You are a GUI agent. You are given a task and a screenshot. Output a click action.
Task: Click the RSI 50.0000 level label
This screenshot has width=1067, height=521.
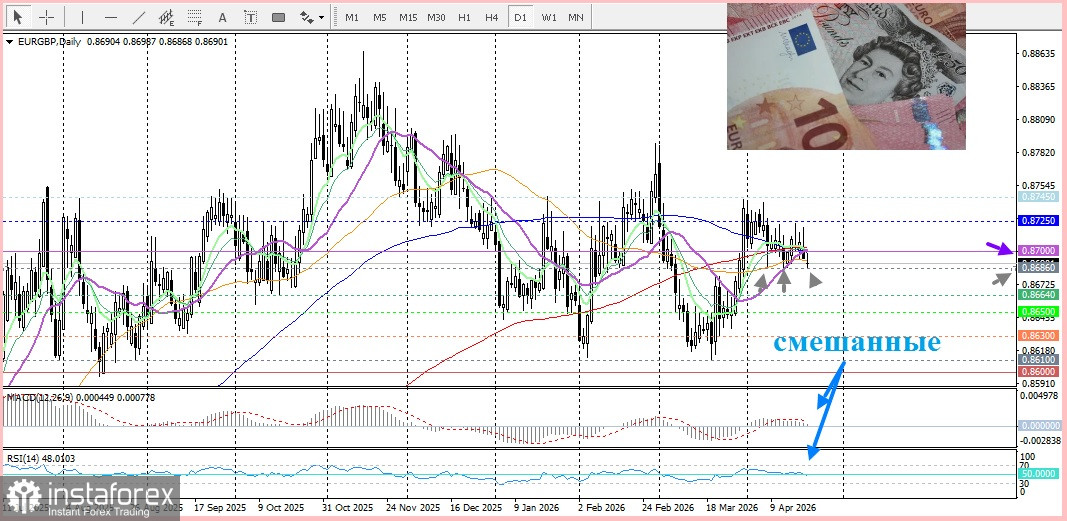[x=1039, y=473]
